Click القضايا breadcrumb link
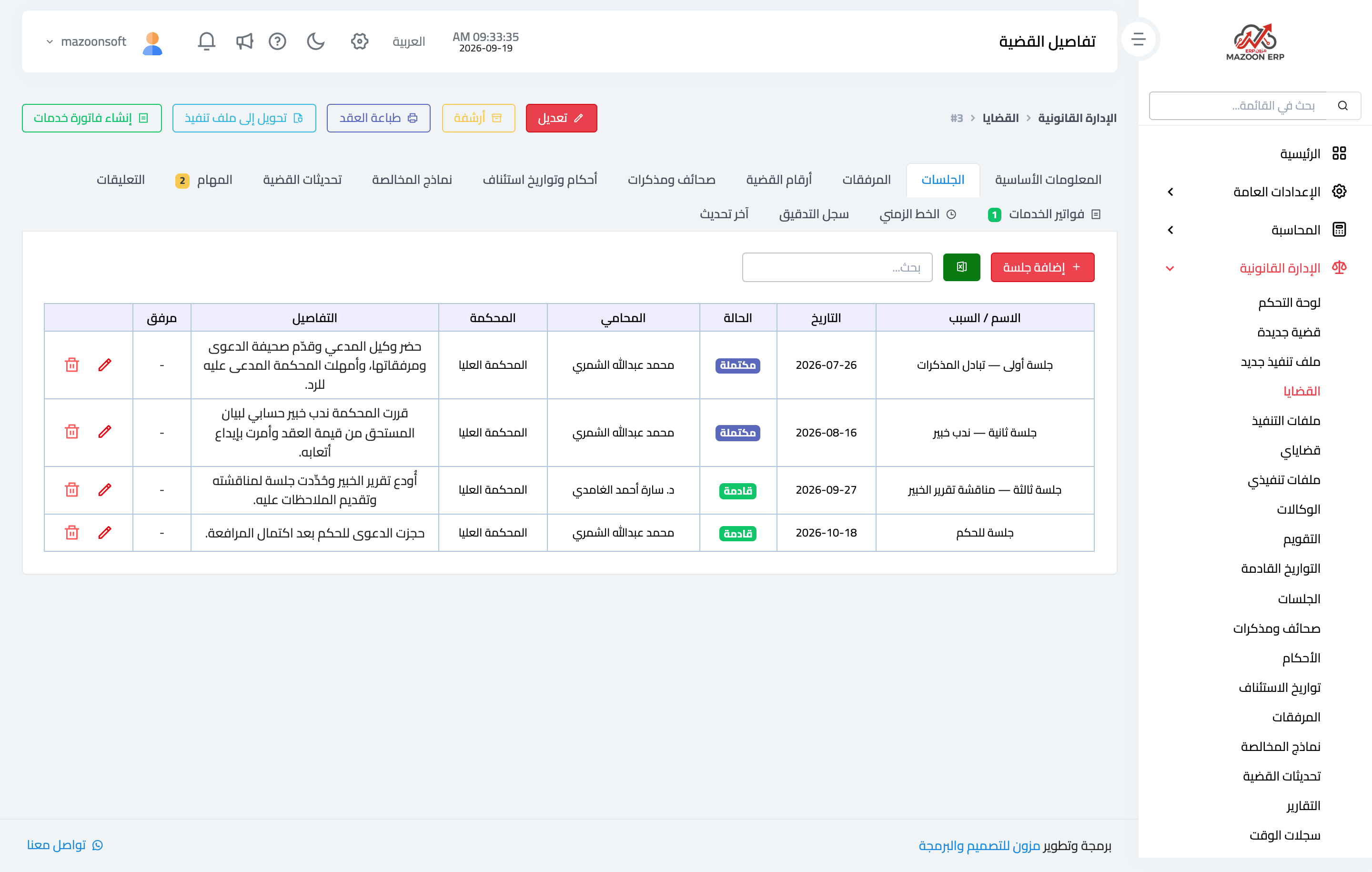Image resolution: width=1372 pixels, height=872 pixels. click(x=1000, y=118)
